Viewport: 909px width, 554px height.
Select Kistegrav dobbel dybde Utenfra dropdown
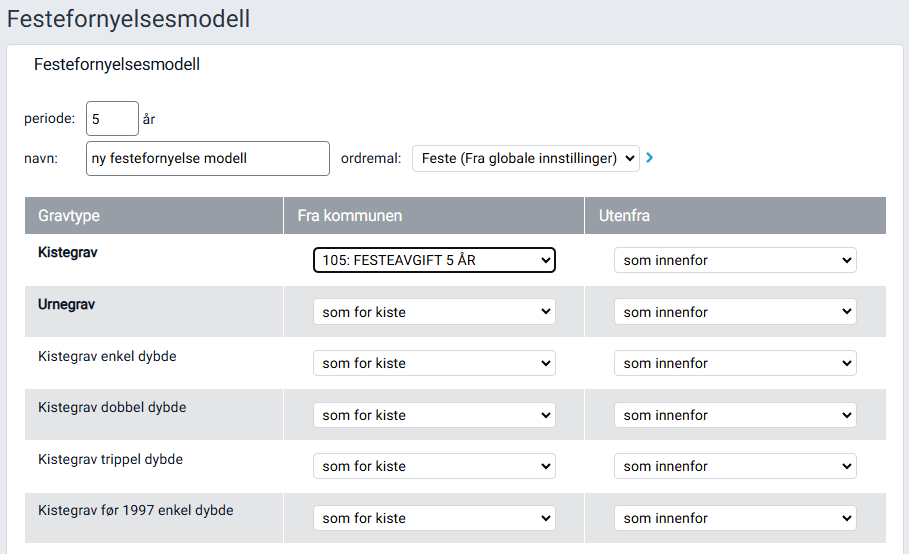(735, 415)
